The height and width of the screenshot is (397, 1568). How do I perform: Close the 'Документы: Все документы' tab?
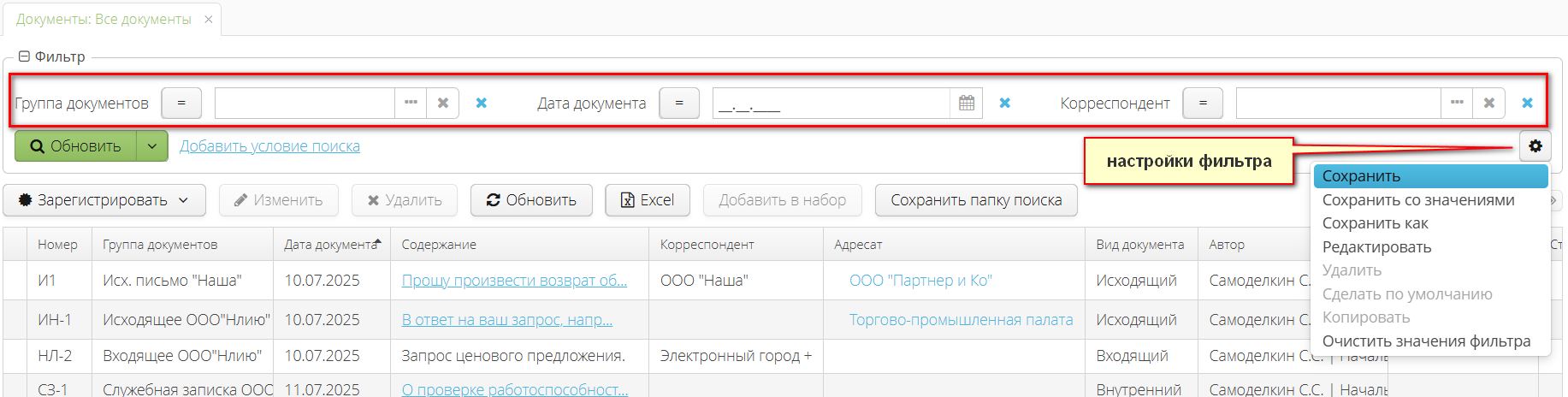tap(208, 19)
